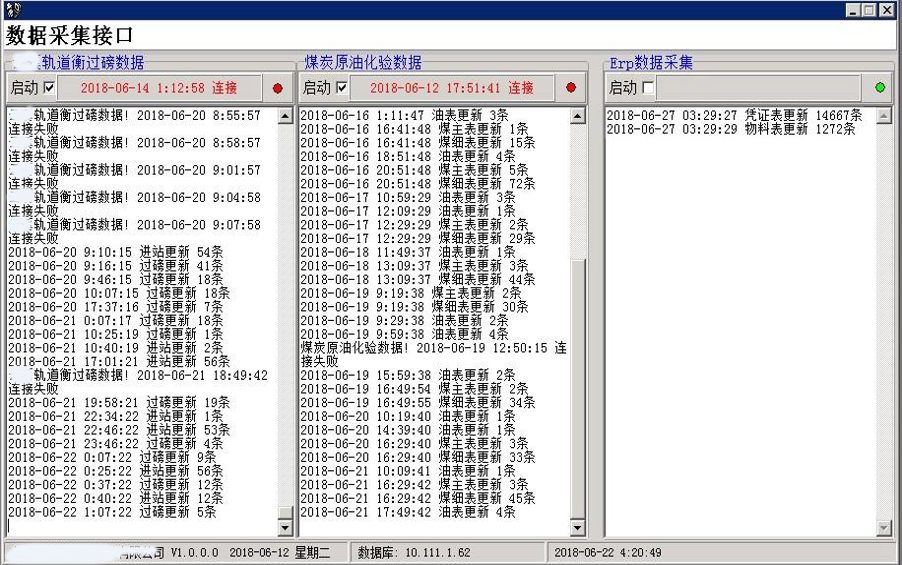Minimize the 数据采集接口 window
Viewport: 902px width, 565px height.
tap(853, 10)
